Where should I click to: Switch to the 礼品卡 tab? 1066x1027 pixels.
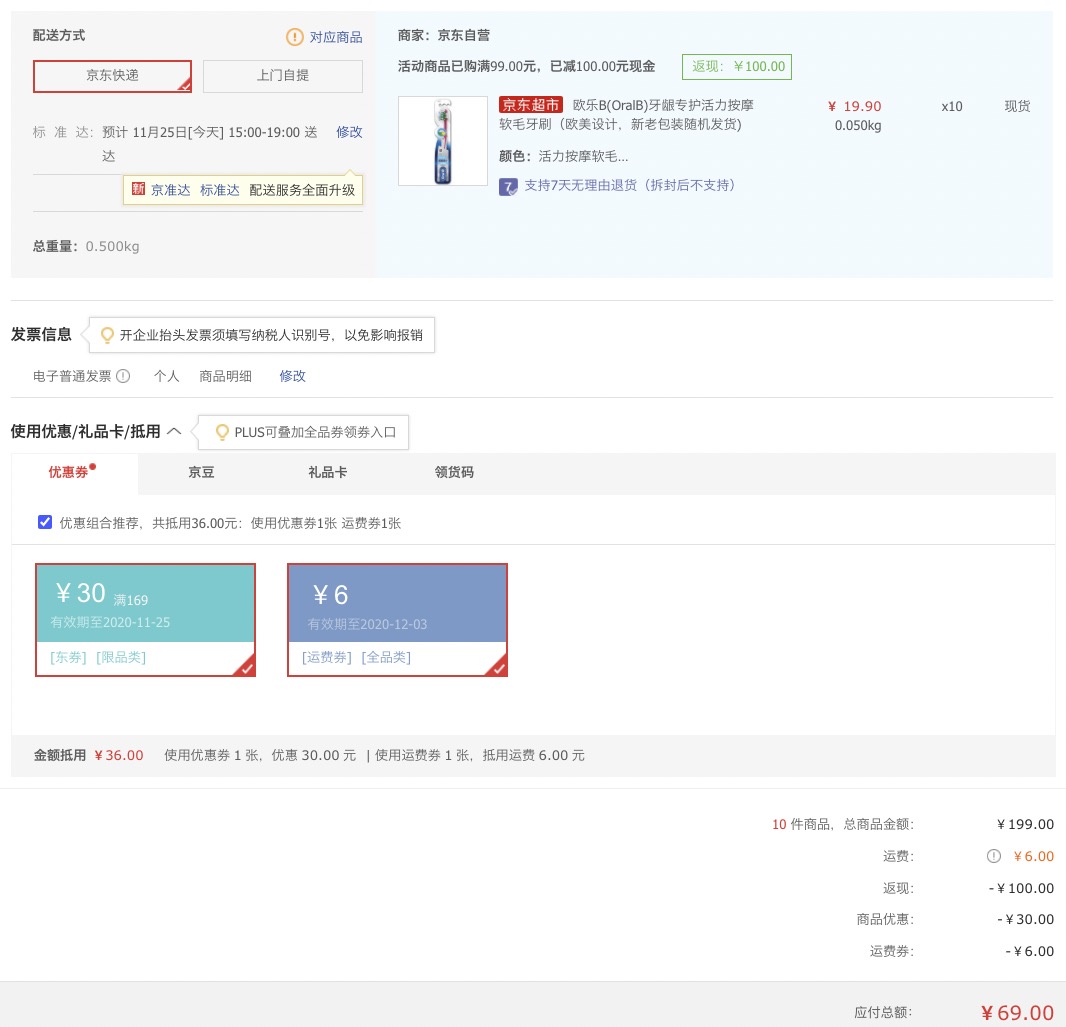328,472
